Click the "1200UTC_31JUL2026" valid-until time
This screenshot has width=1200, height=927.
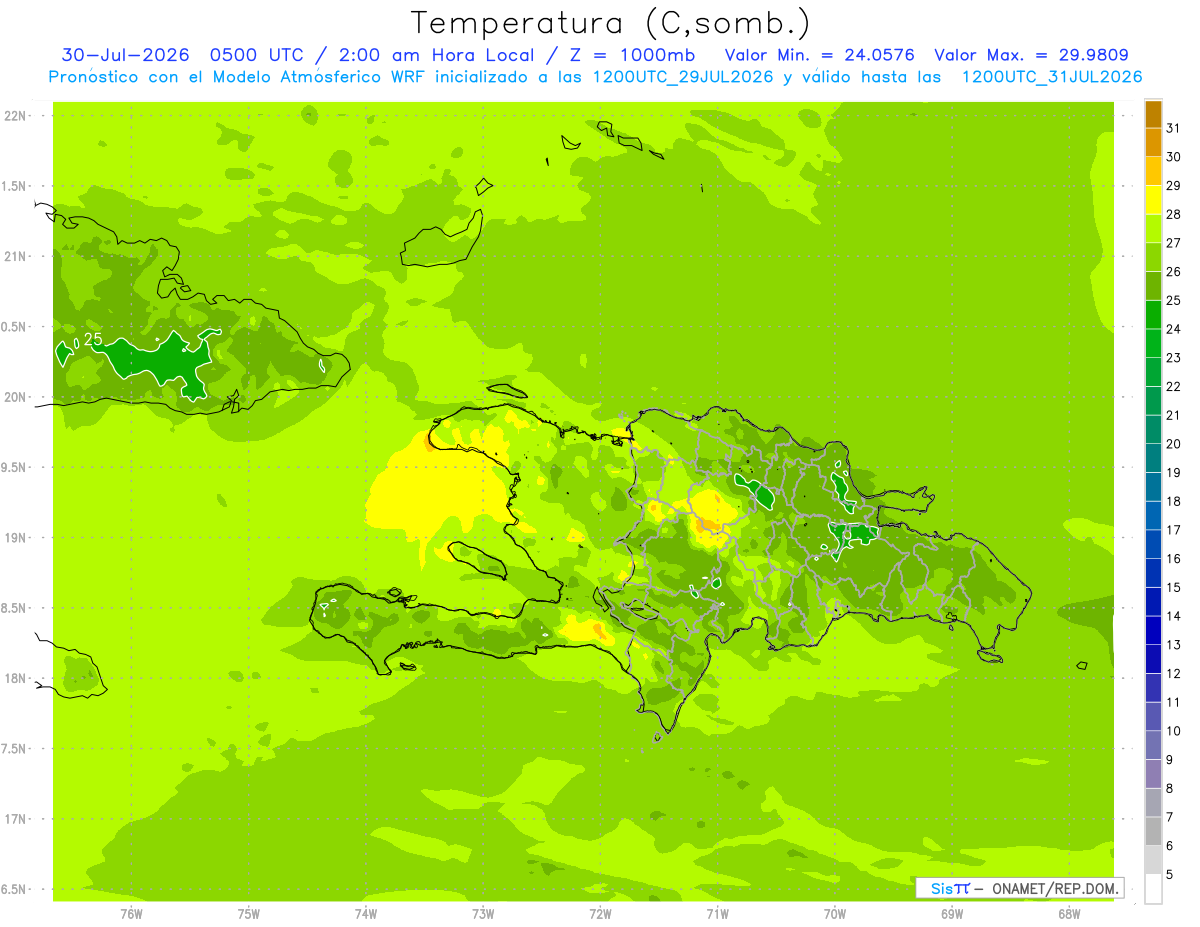(x=1052, y=77)
